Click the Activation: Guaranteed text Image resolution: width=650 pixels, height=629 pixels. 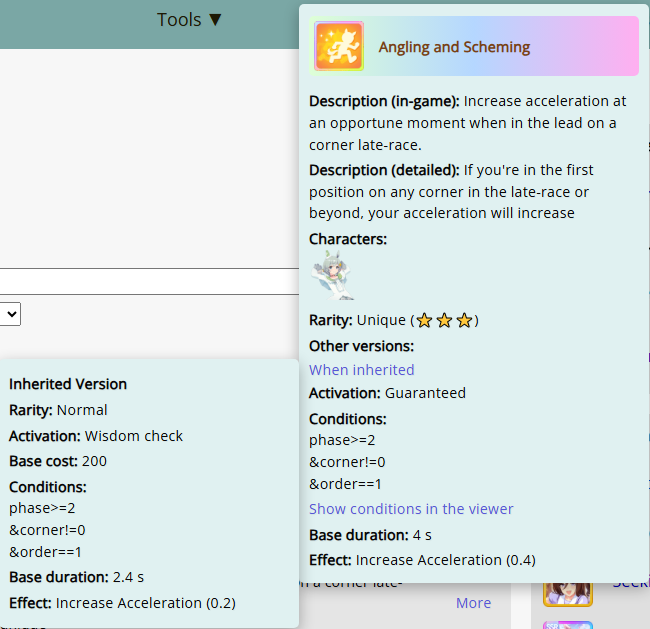pos(387,393)
